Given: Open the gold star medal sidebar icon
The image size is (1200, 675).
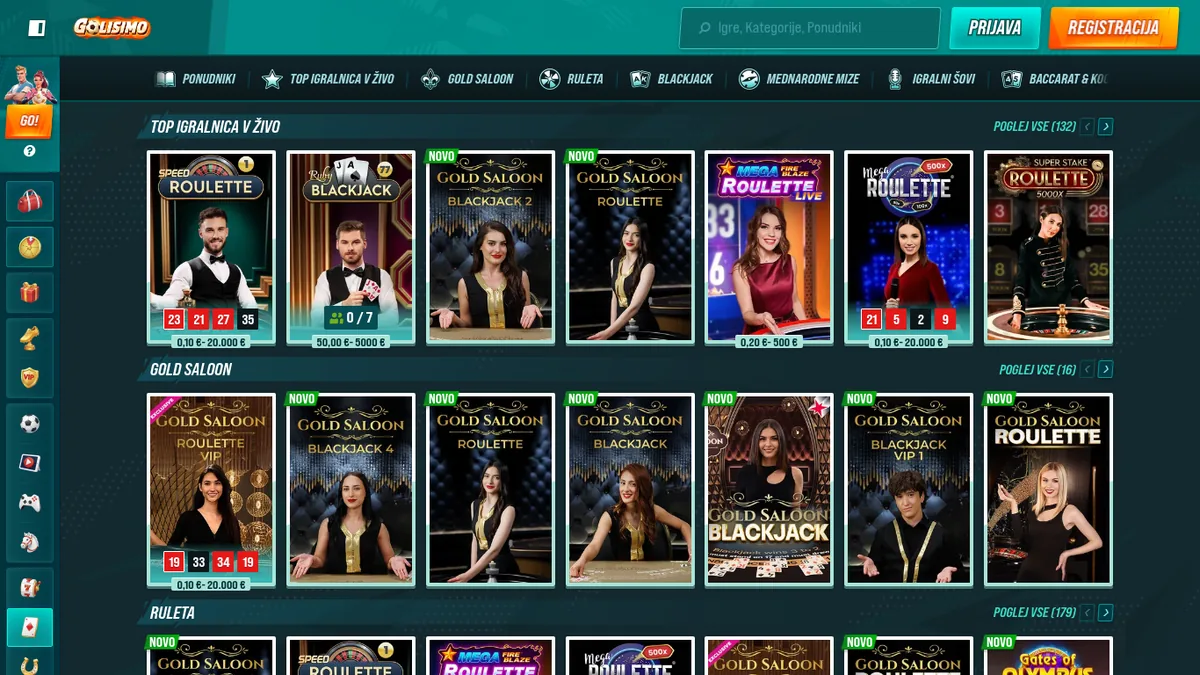Looking at the screenshot, I should click(30, 247).
